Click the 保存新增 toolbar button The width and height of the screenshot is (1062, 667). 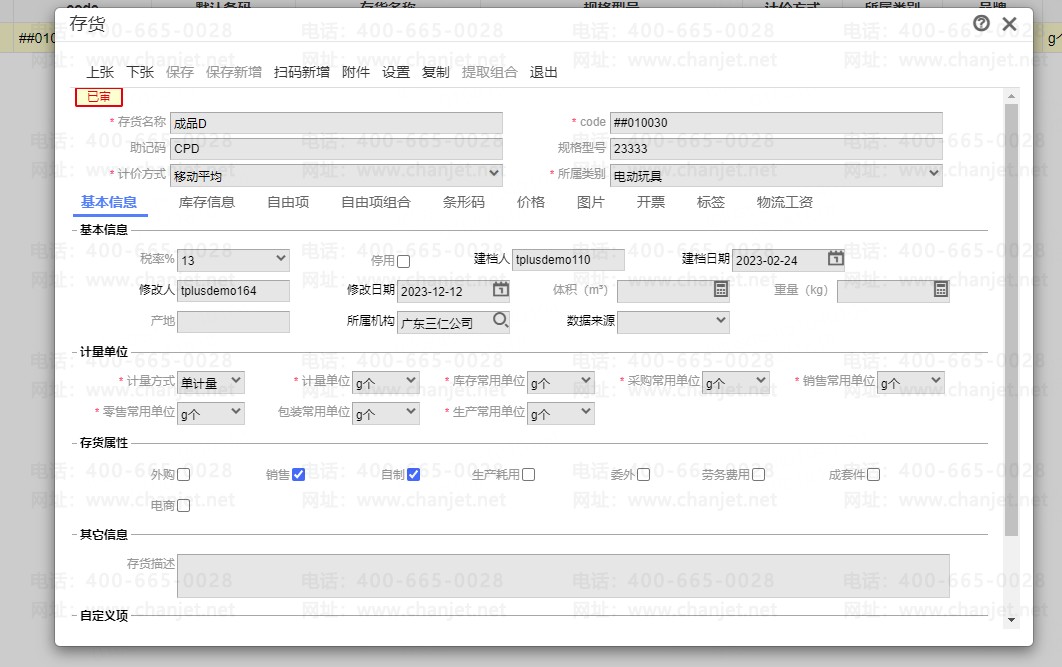[x=234, y=72]
